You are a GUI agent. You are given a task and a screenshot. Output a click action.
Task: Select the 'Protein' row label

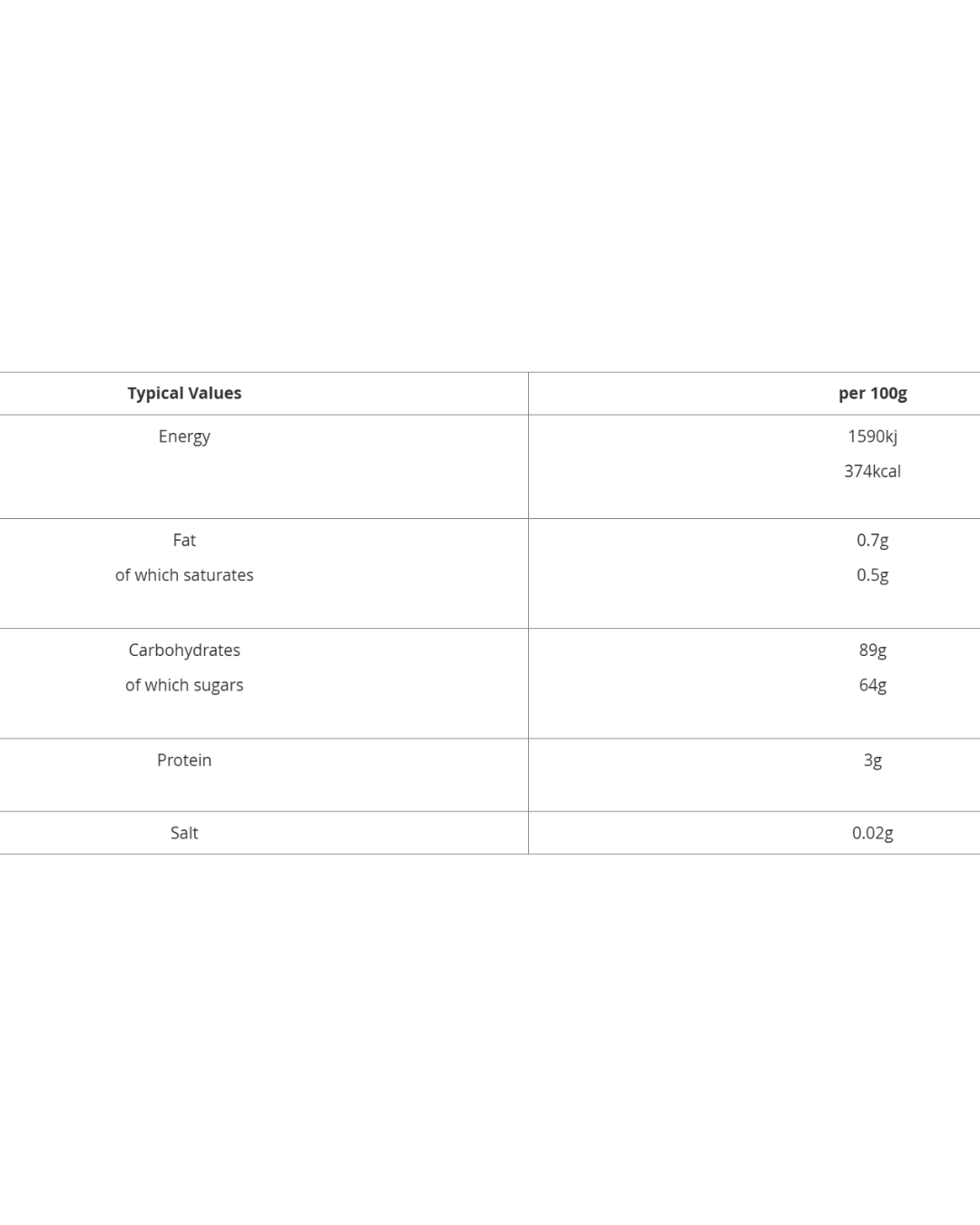point(184,760)
